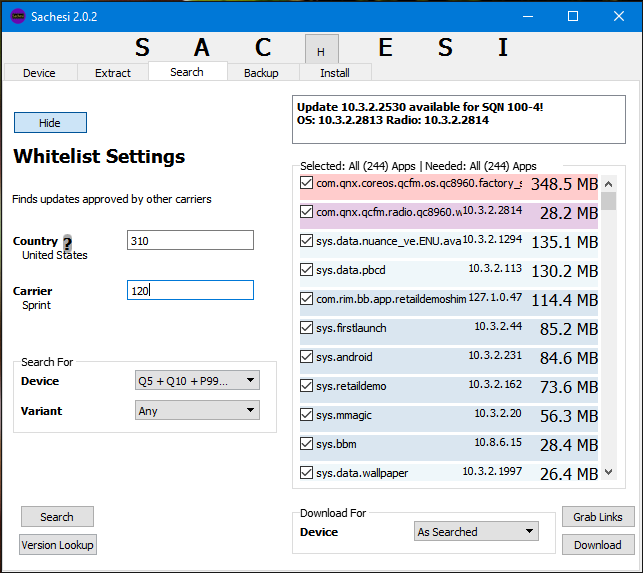643x573 pixels.
Task: Open the Search For Device dropdown
Action: click(x=197, y=380)
